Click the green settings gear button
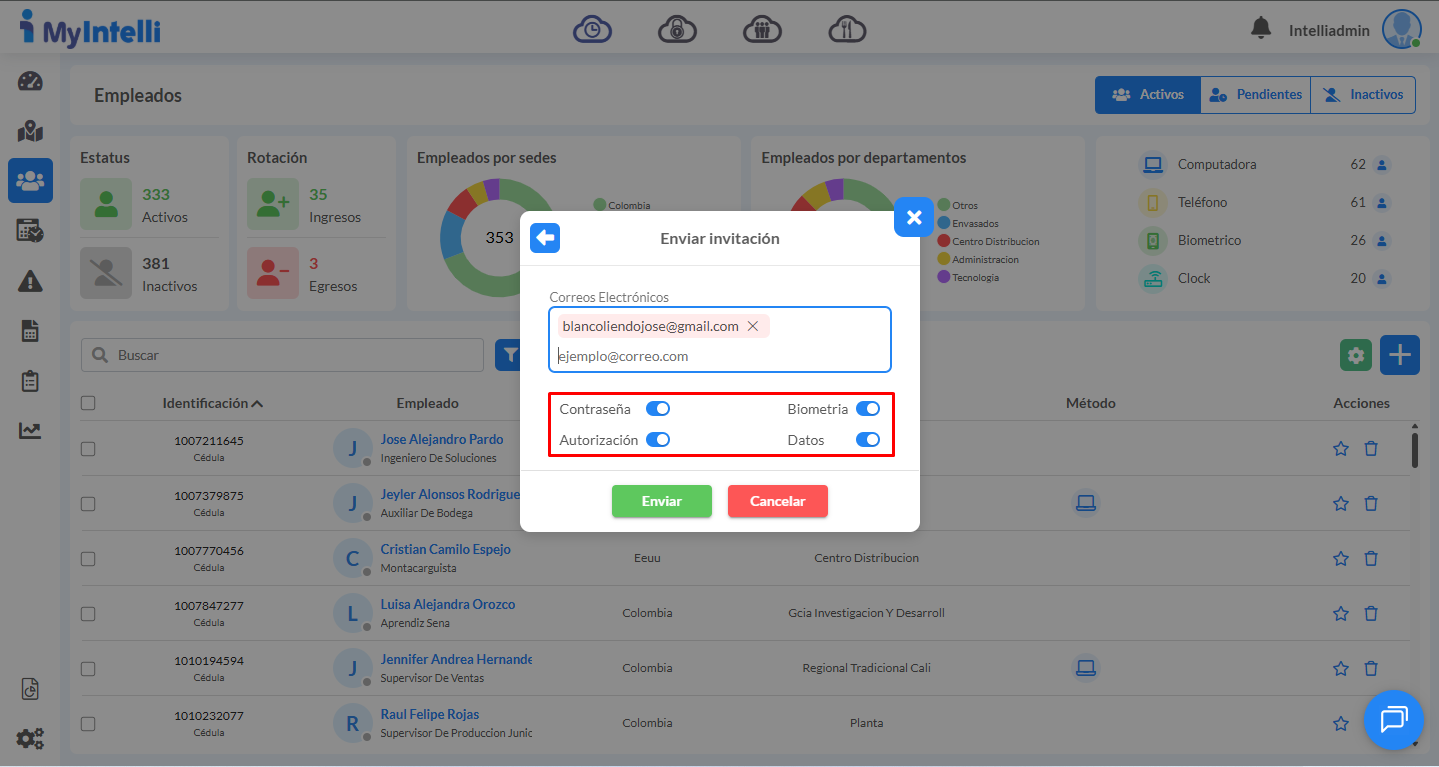Viewport: 1439px width, 767px height. pyautogui.click(x=1356, y=355)
